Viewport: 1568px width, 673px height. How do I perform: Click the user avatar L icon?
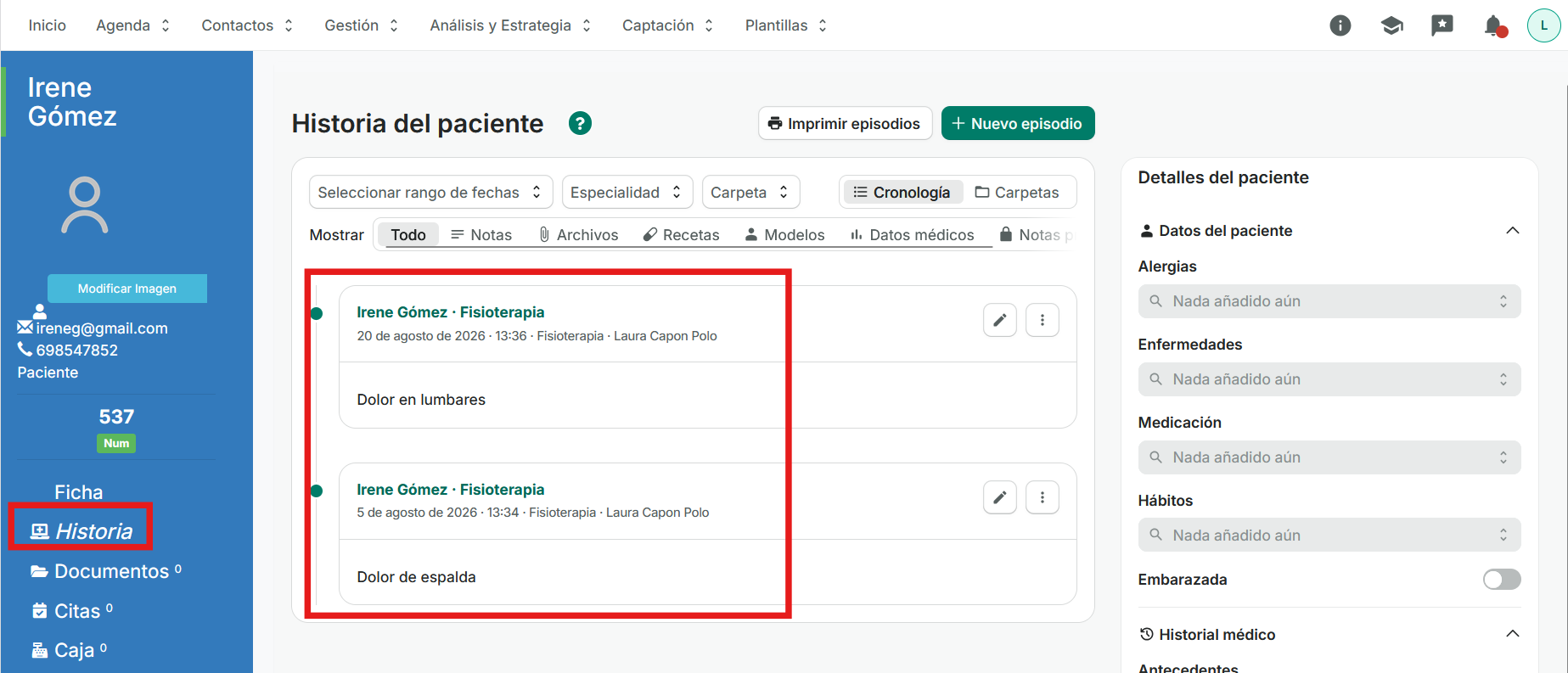[1544, 25]
